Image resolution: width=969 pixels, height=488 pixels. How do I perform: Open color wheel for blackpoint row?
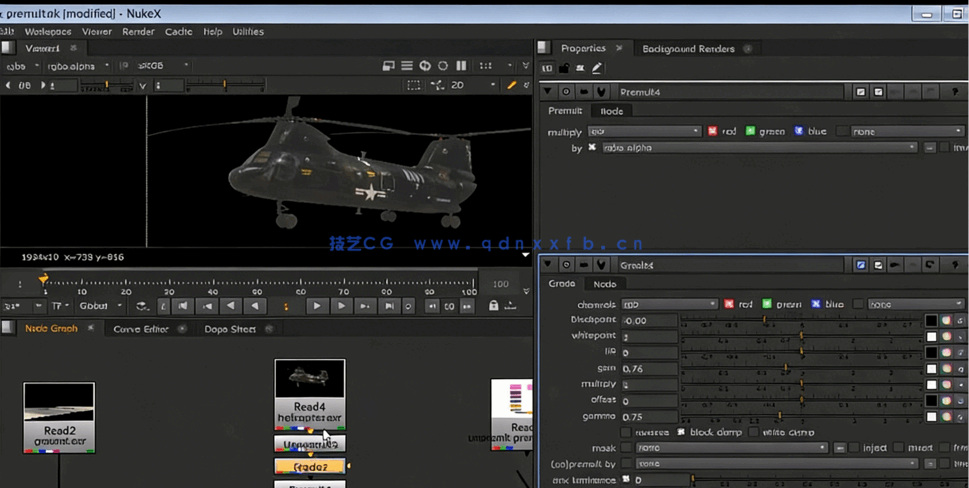(946, 320)
